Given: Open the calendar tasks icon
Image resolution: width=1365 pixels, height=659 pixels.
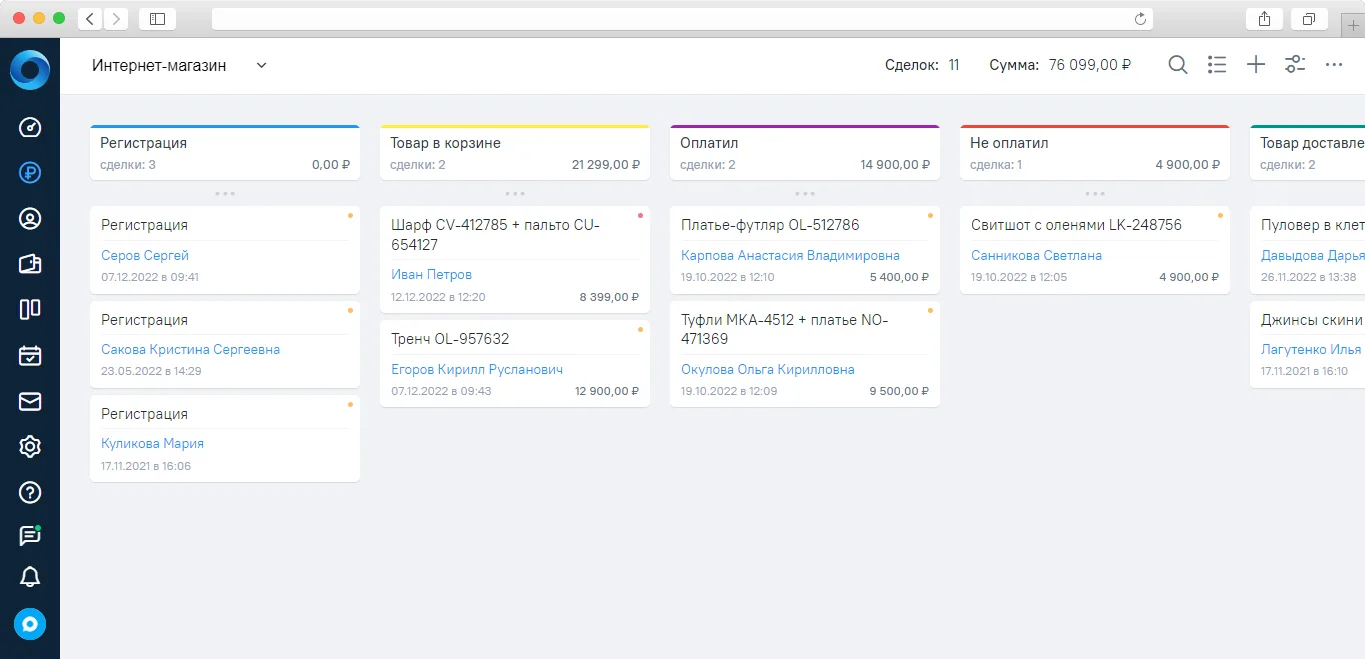Looking at the screenshot, I should [30, 356].
